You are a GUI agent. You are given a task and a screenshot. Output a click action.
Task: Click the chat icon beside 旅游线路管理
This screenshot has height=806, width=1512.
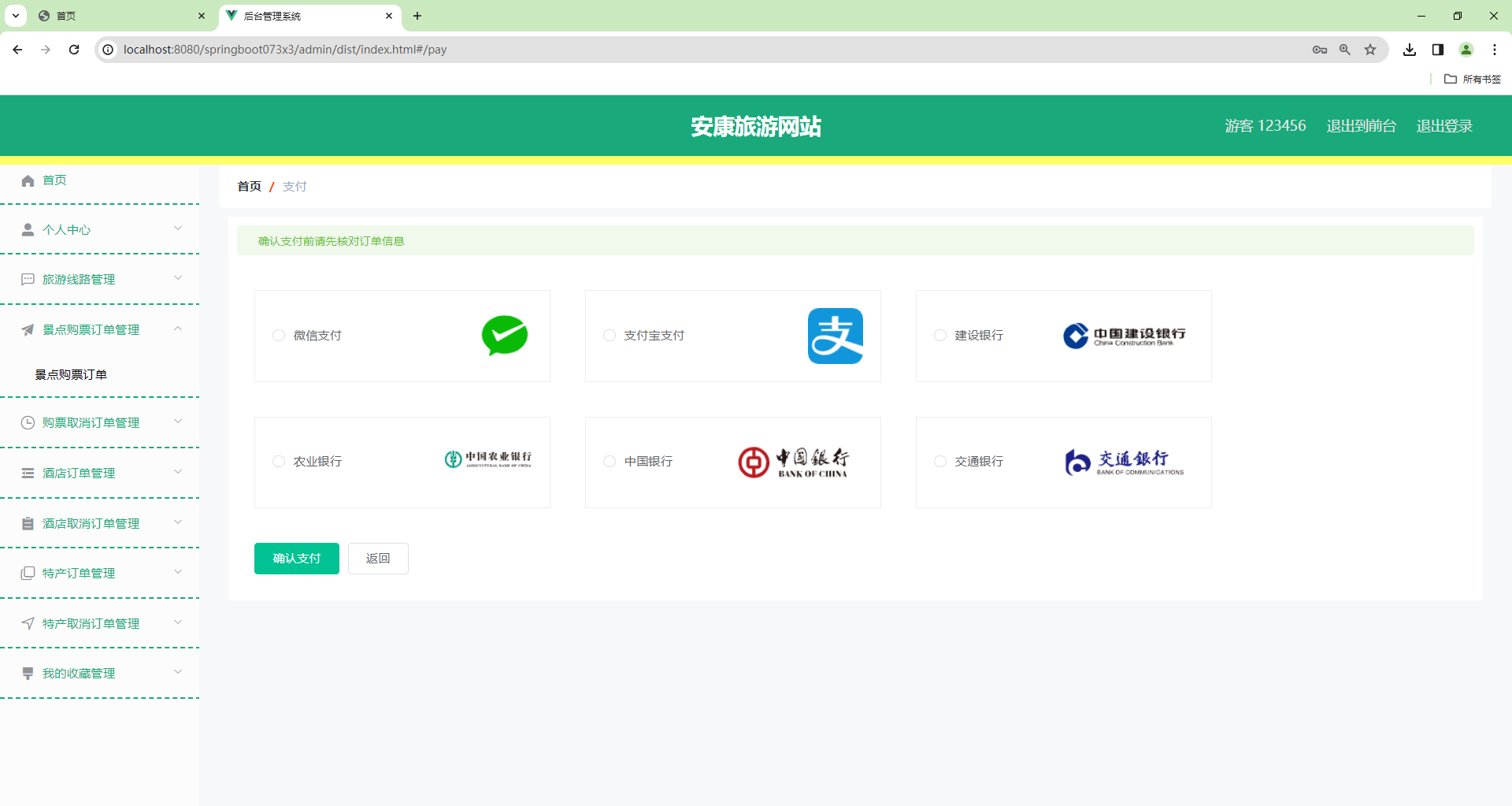pyautogui.click(x=28, y=280)
